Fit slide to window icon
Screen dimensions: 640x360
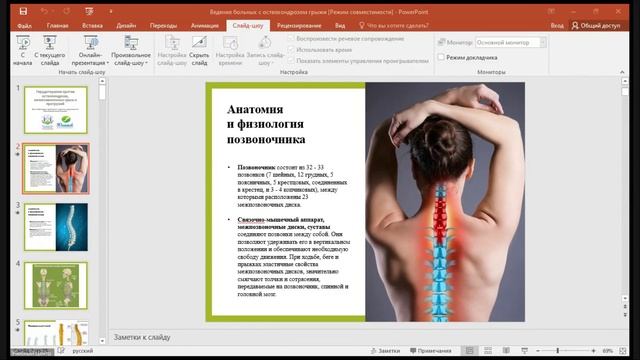(622, 351)
